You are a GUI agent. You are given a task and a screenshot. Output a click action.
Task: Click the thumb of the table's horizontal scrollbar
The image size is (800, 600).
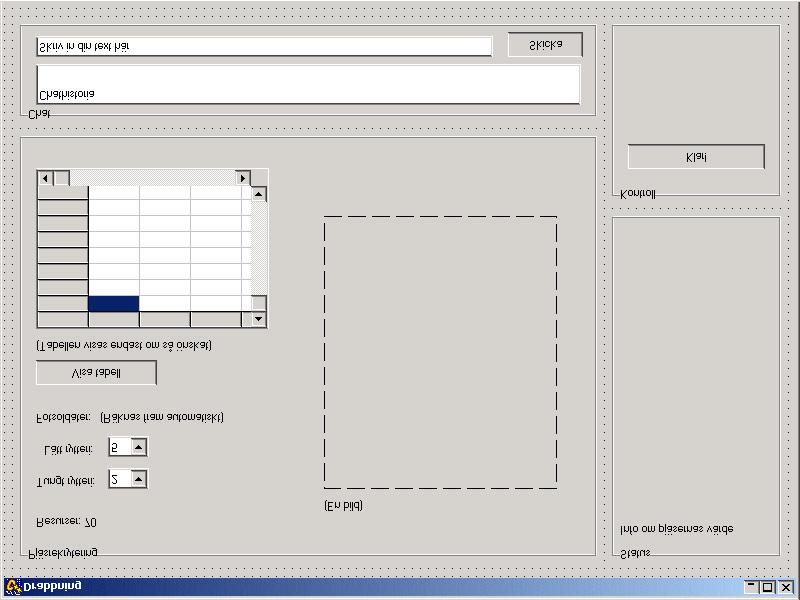pos(61,178)
